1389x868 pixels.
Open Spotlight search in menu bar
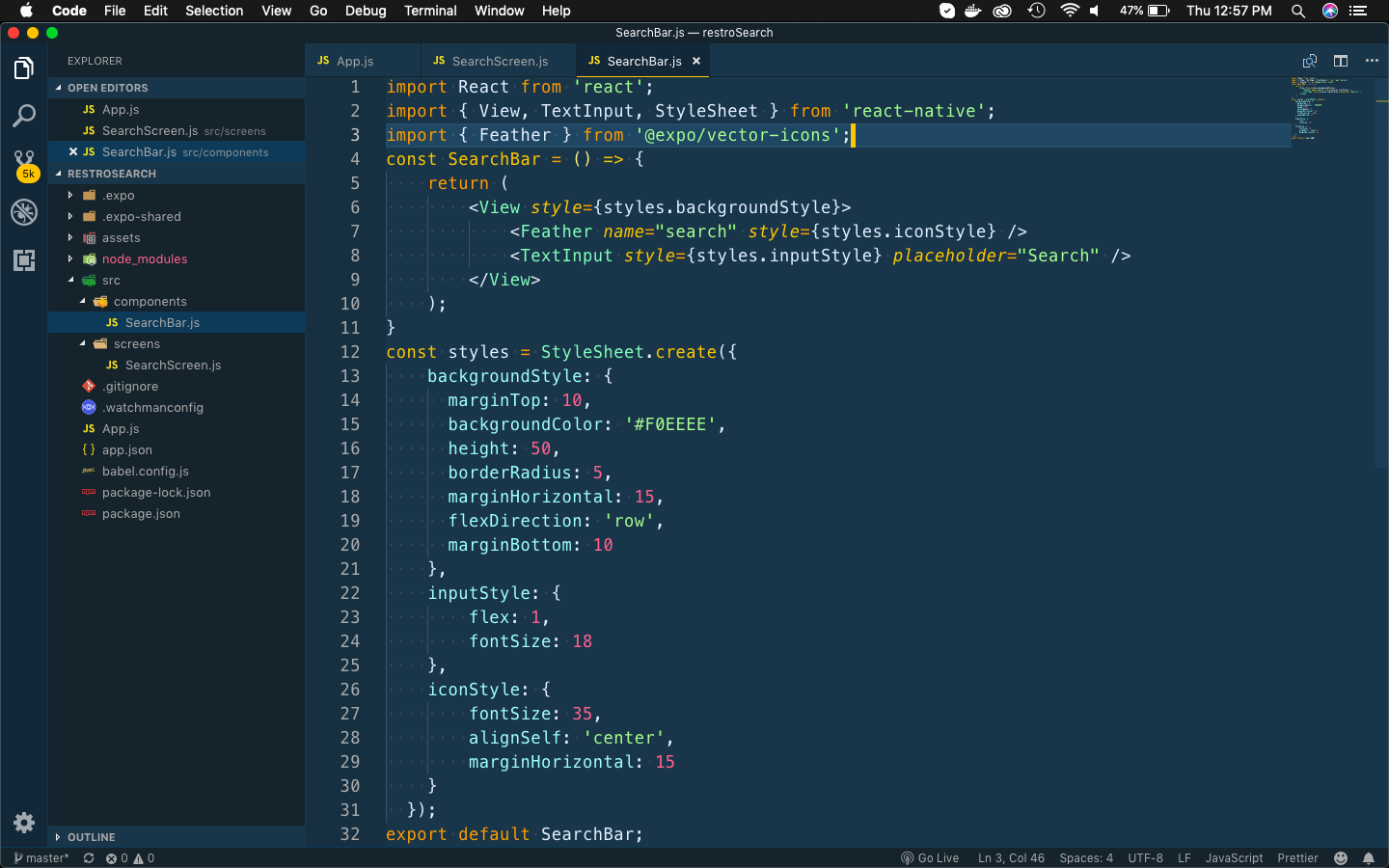[x=1298, y=11]
